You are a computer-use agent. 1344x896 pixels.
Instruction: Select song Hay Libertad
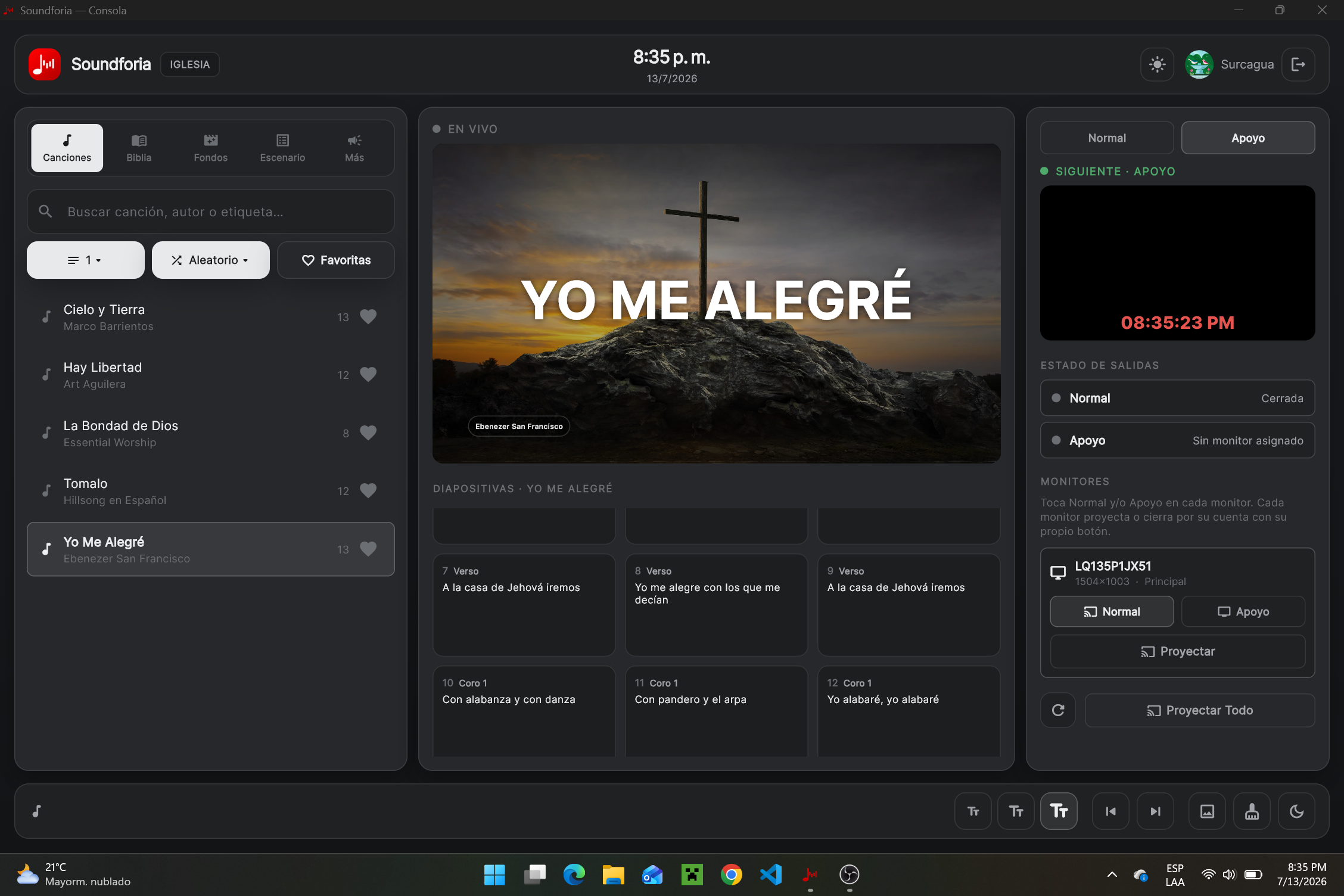coord(210,375)
